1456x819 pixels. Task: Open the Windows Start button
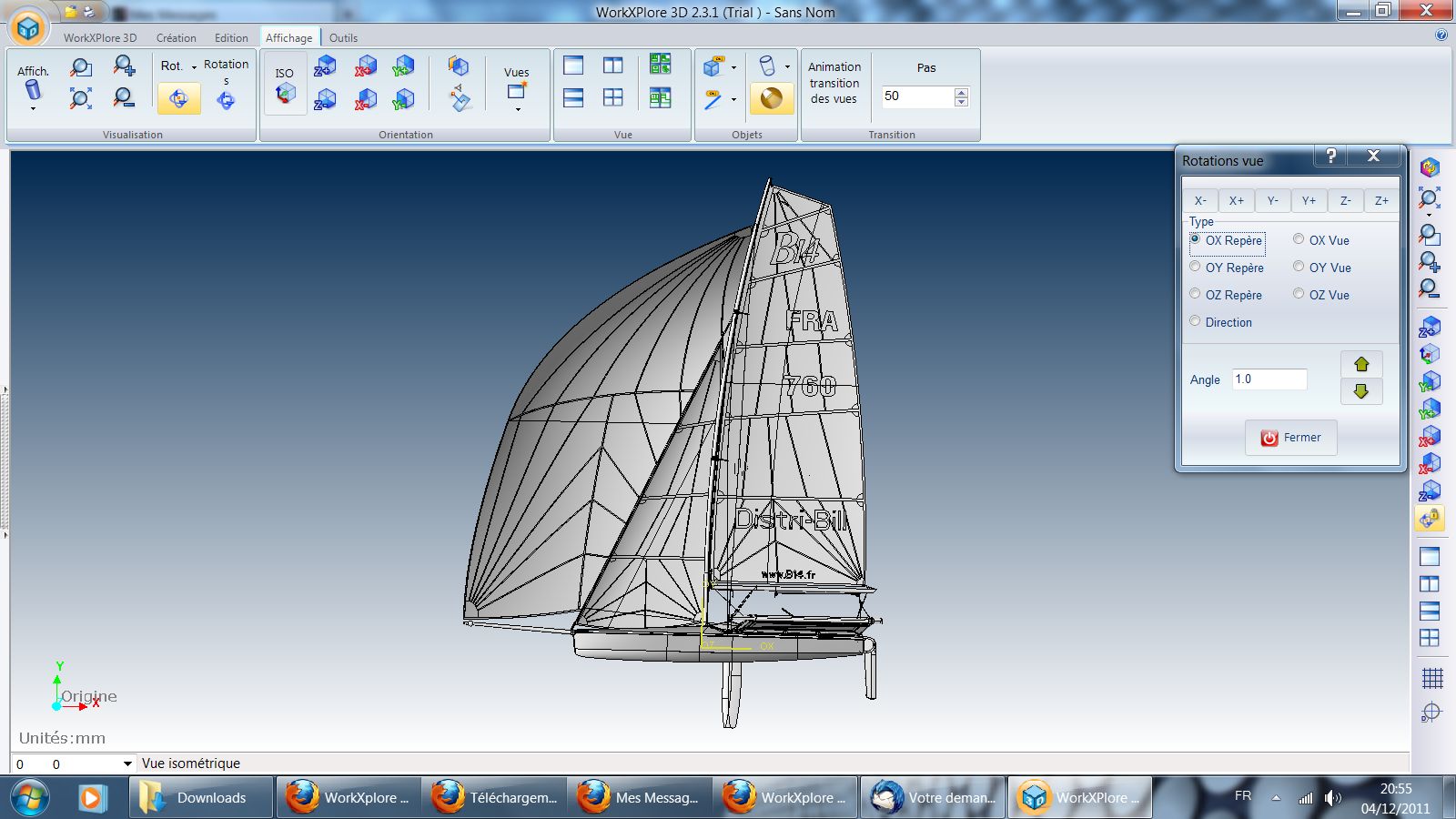(28, 797)
